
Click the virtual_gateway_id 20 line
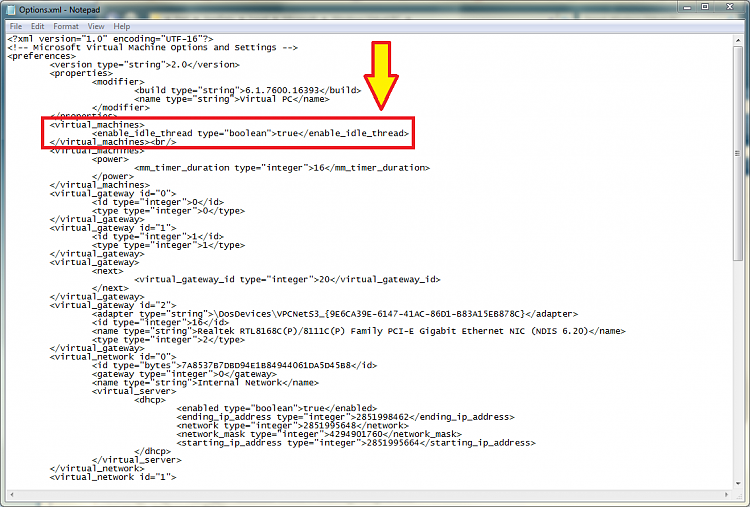(287, 279)
